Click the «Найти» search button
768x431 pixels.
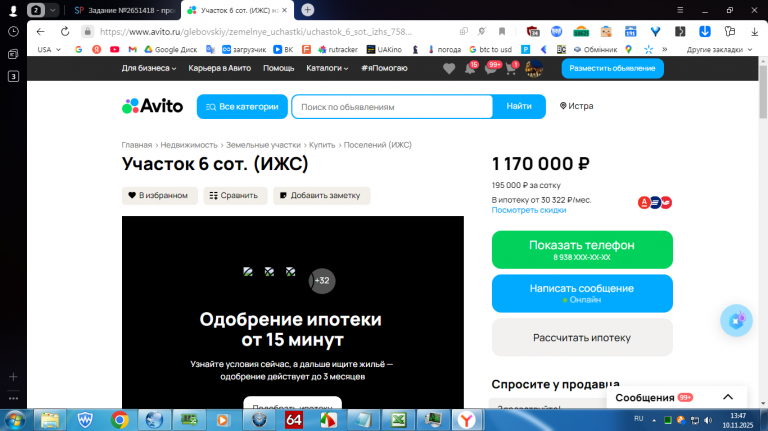519,106
